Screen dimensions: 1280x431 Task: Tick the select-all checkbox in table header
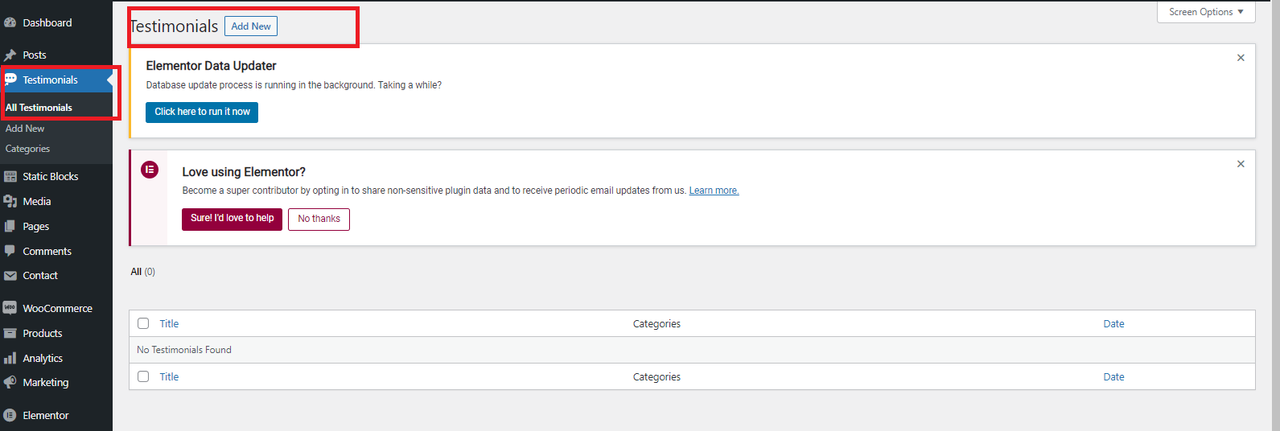click(143, 323)
